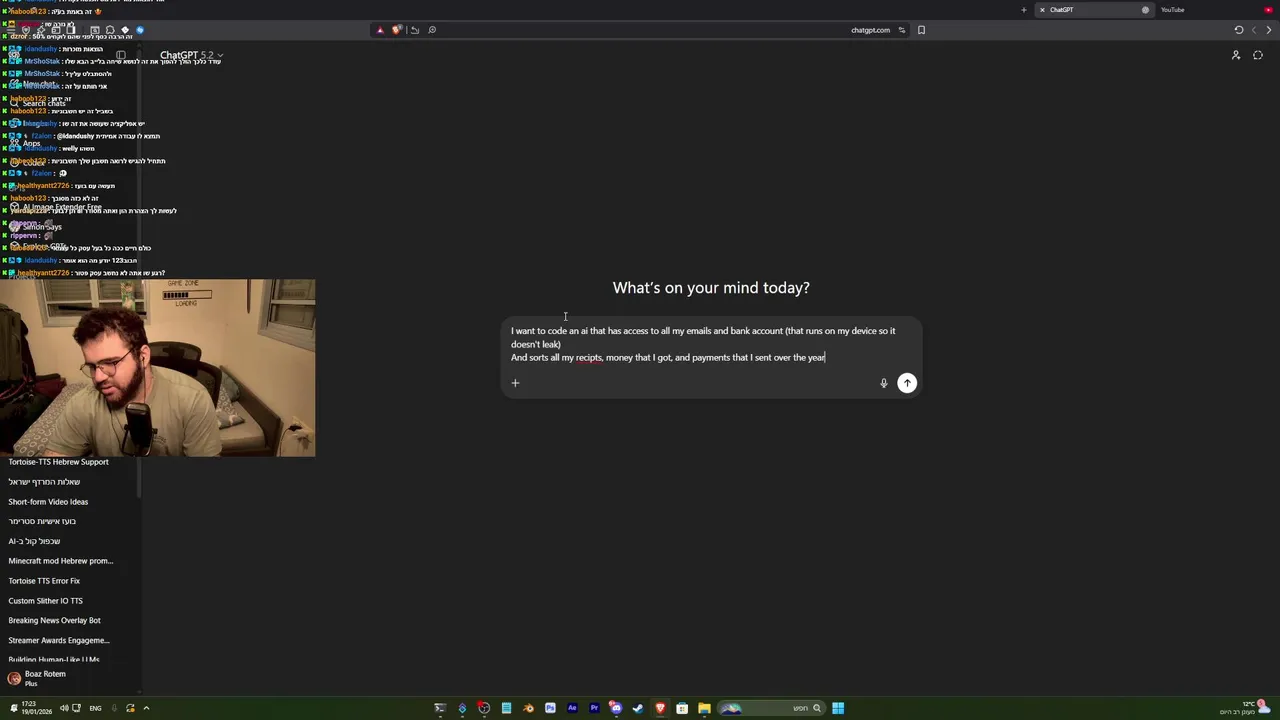
Task: Click the invite people icon at top right
Action: point(1236,56)
